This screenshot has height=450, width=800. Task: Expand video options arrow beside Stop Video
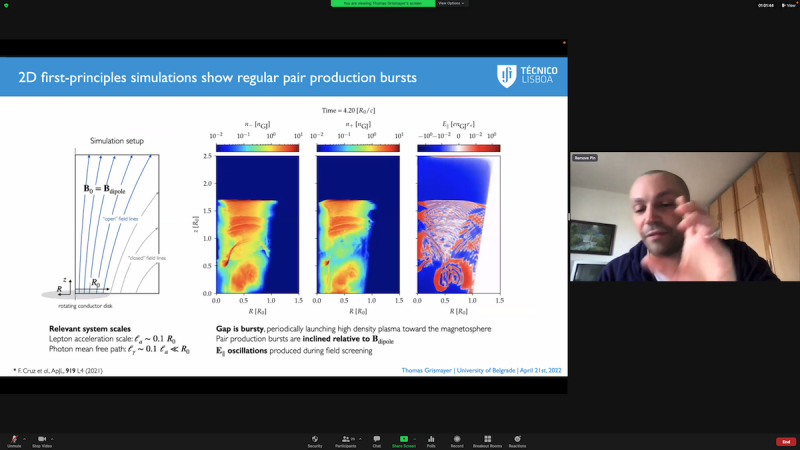coord(54,437)
